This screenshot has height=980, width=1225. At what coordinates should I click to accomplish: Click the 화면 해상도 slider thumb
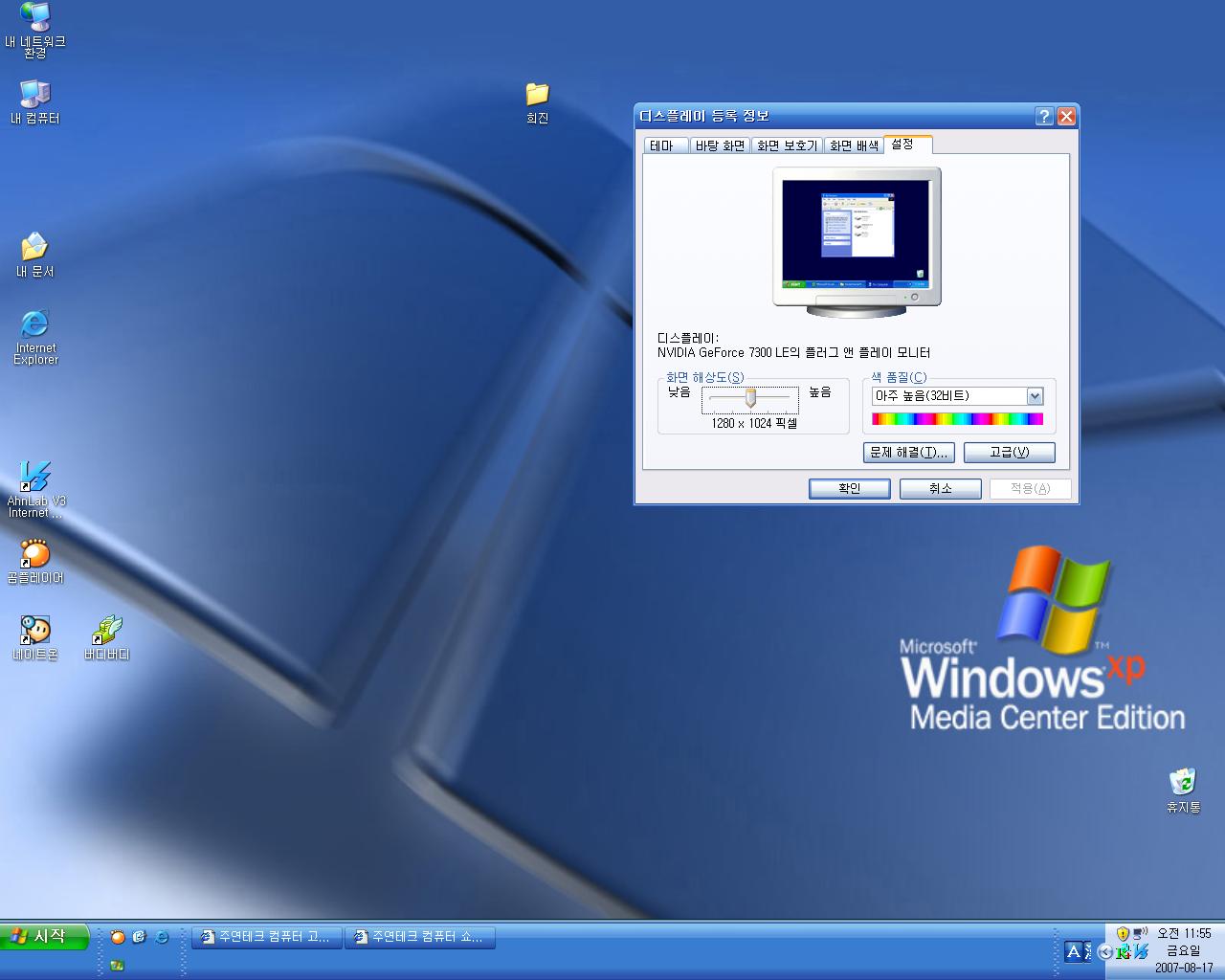click(750, 397)
